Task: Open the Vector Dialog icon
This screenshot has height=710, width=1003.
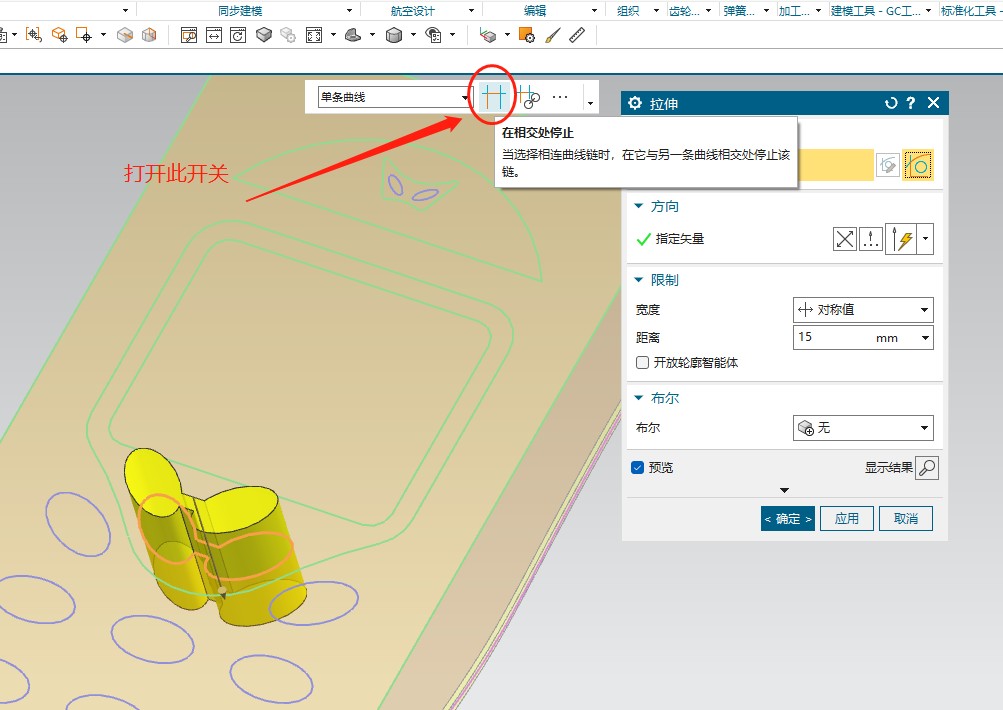Action: [x=871, y=239]
